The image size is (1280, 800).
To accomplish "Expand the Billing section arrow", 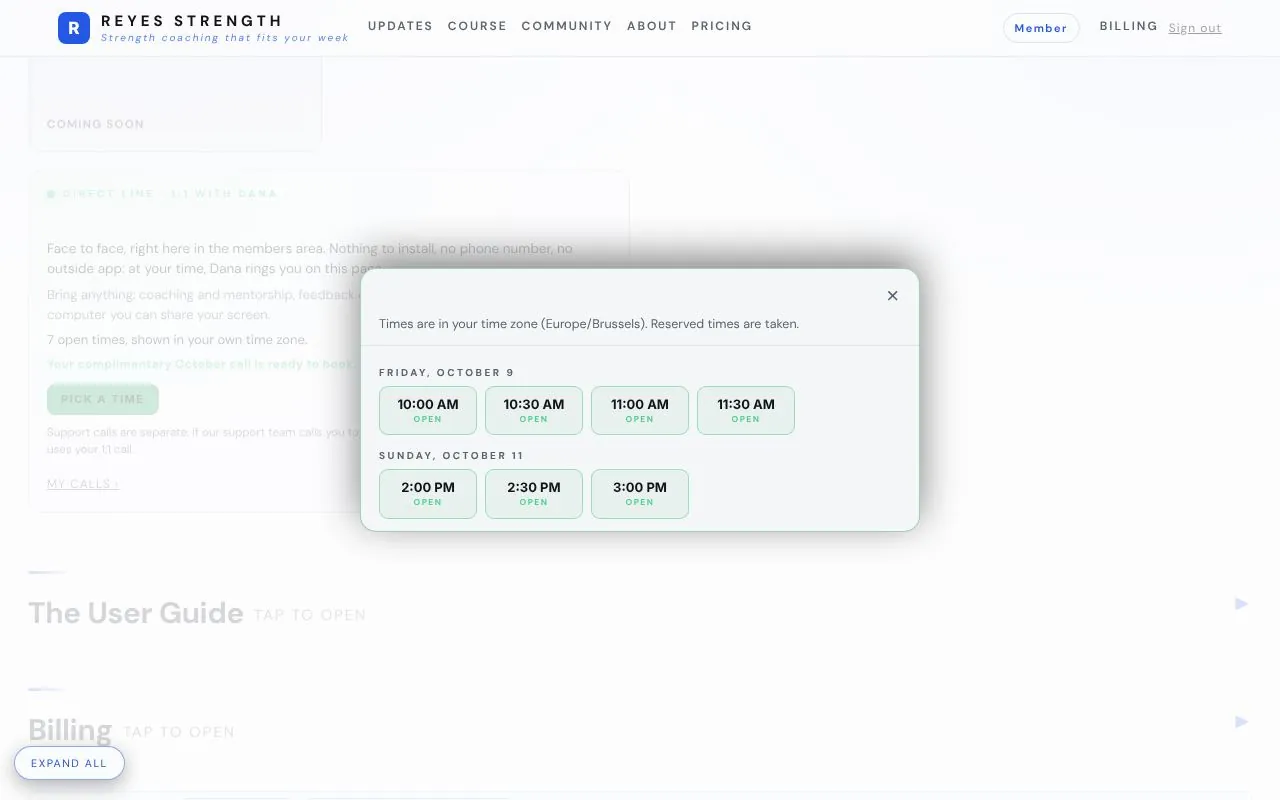I will 1241,722.
